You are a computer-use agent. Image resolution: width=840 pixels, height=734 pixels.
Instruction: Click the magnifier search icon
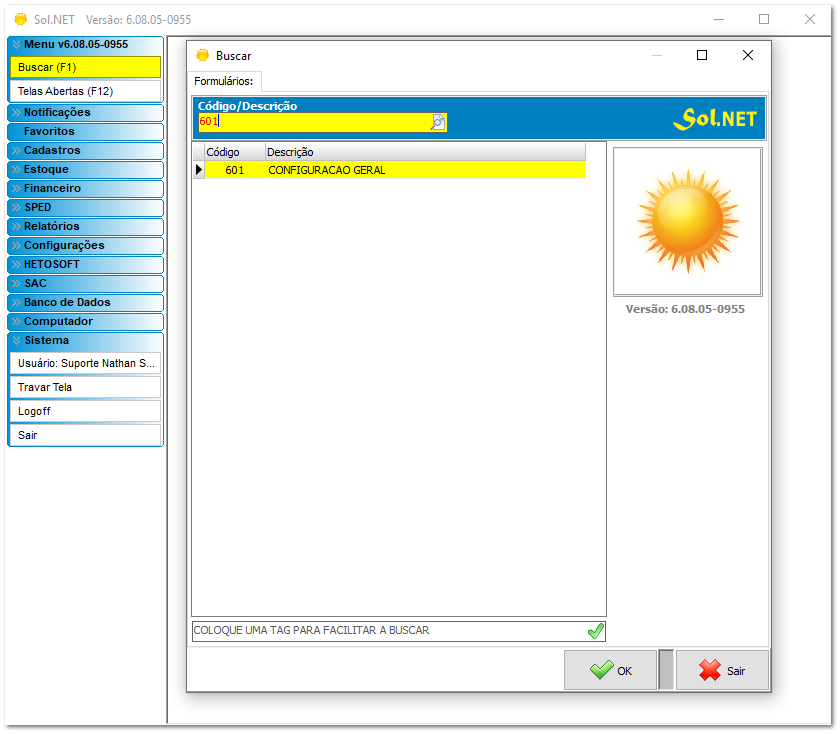tap(437, 122)
